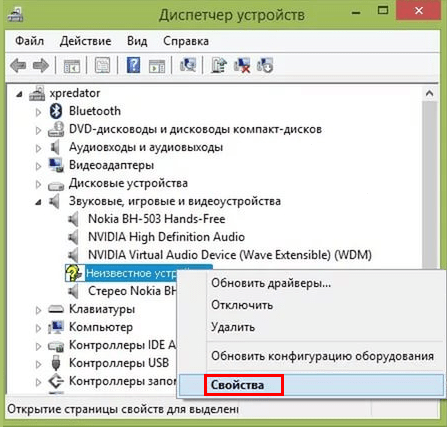Viewport: 447px width, 427px height.
Task: Expand the Дисковые устройства node
Action: click(38, 184)
